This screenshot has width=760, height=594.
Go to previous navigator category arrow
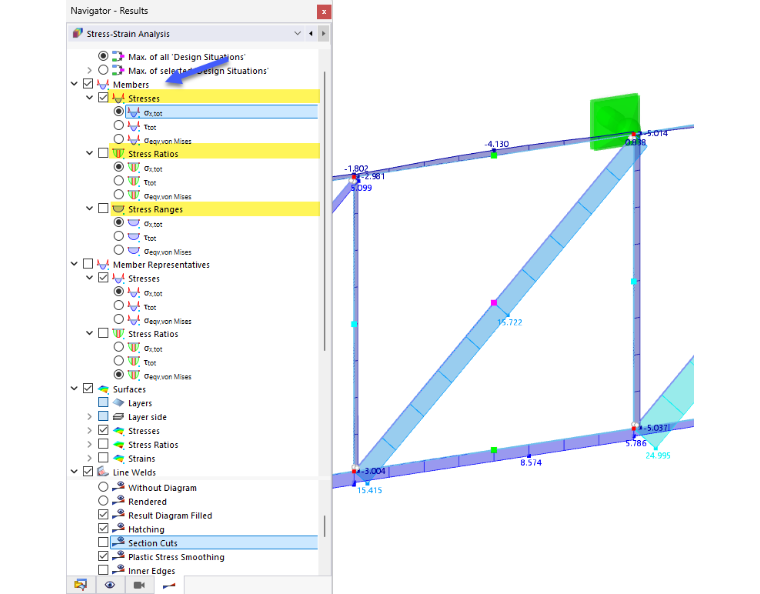[311, 33]
